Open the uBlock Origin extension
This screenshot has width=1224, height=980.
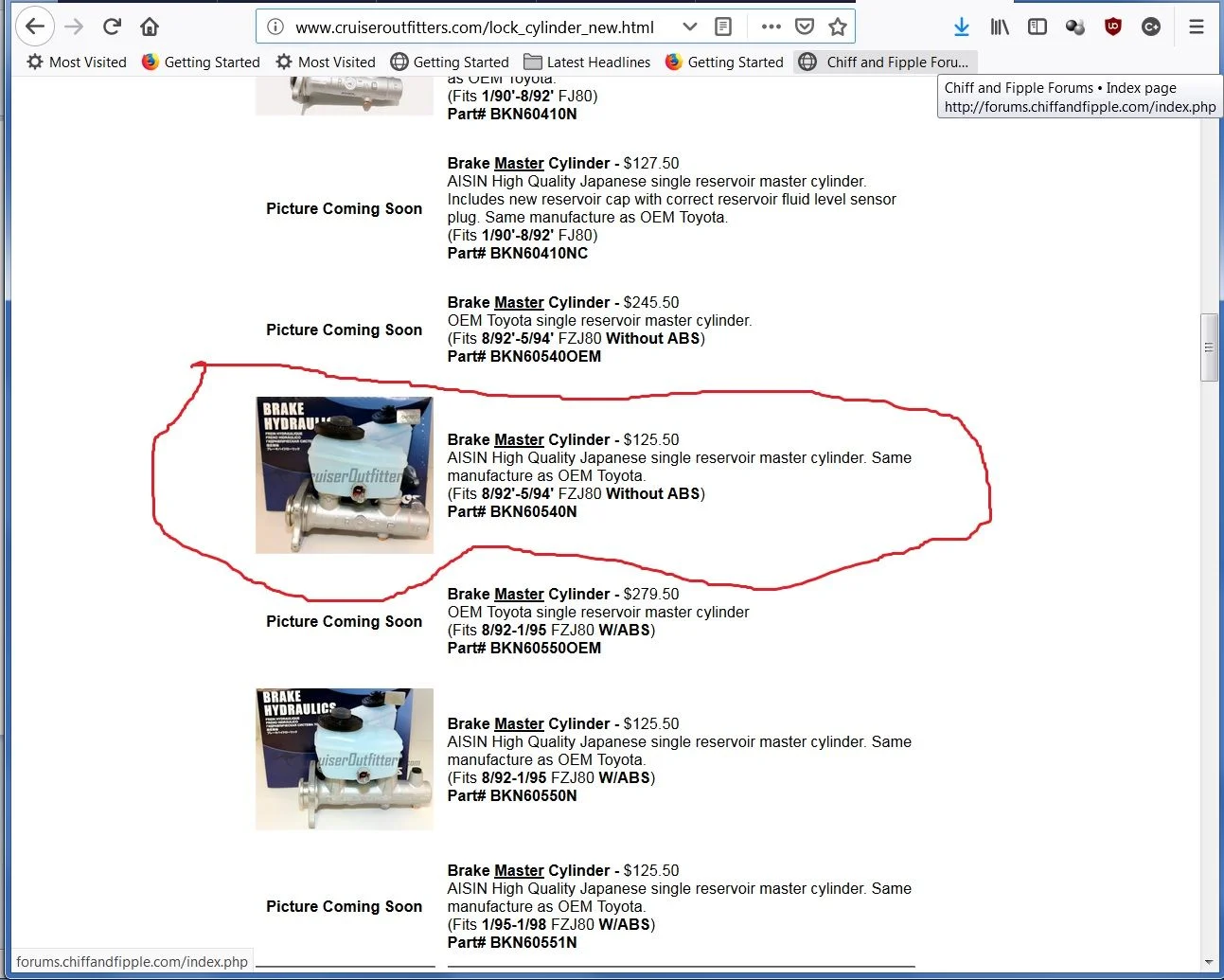[1113, 27]
